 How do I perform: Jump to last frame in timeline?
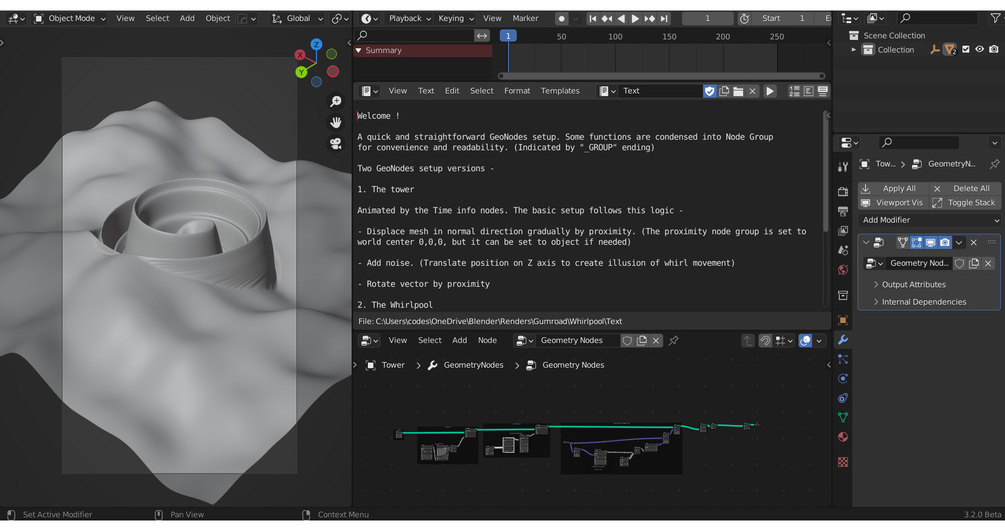click(664, 19)
